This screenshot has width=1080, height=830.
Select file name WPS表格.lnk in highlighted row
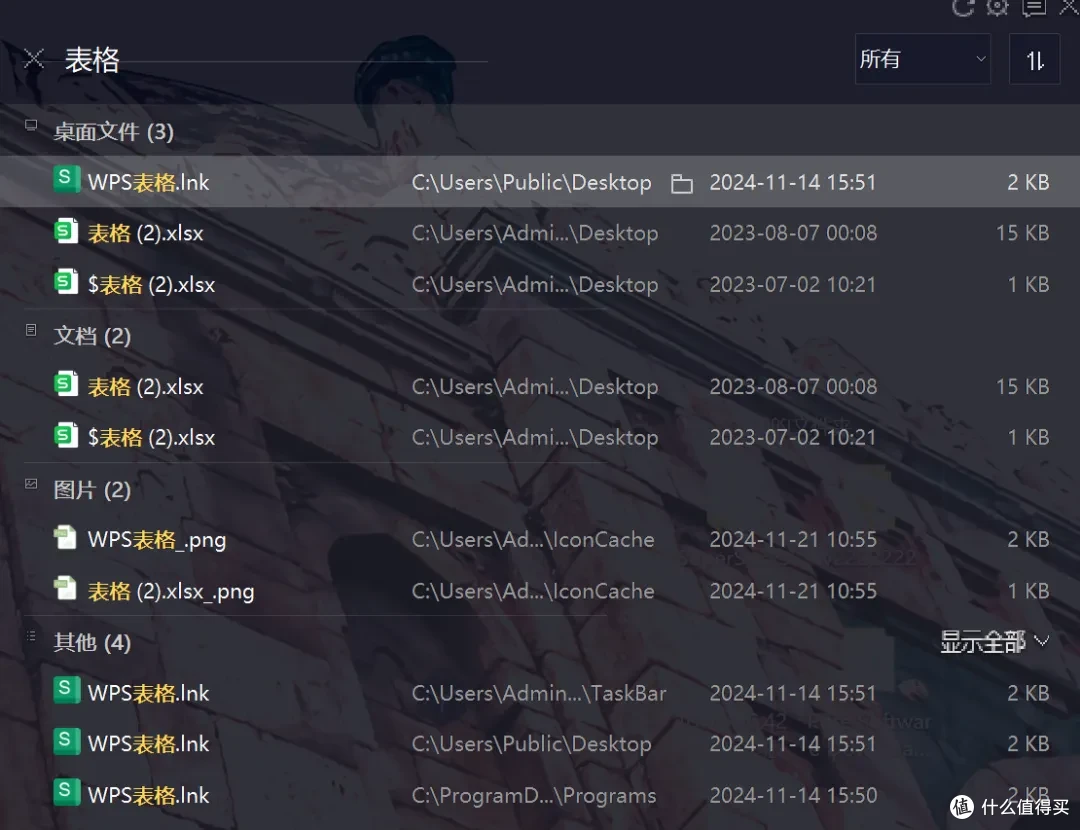coord(148,183)
